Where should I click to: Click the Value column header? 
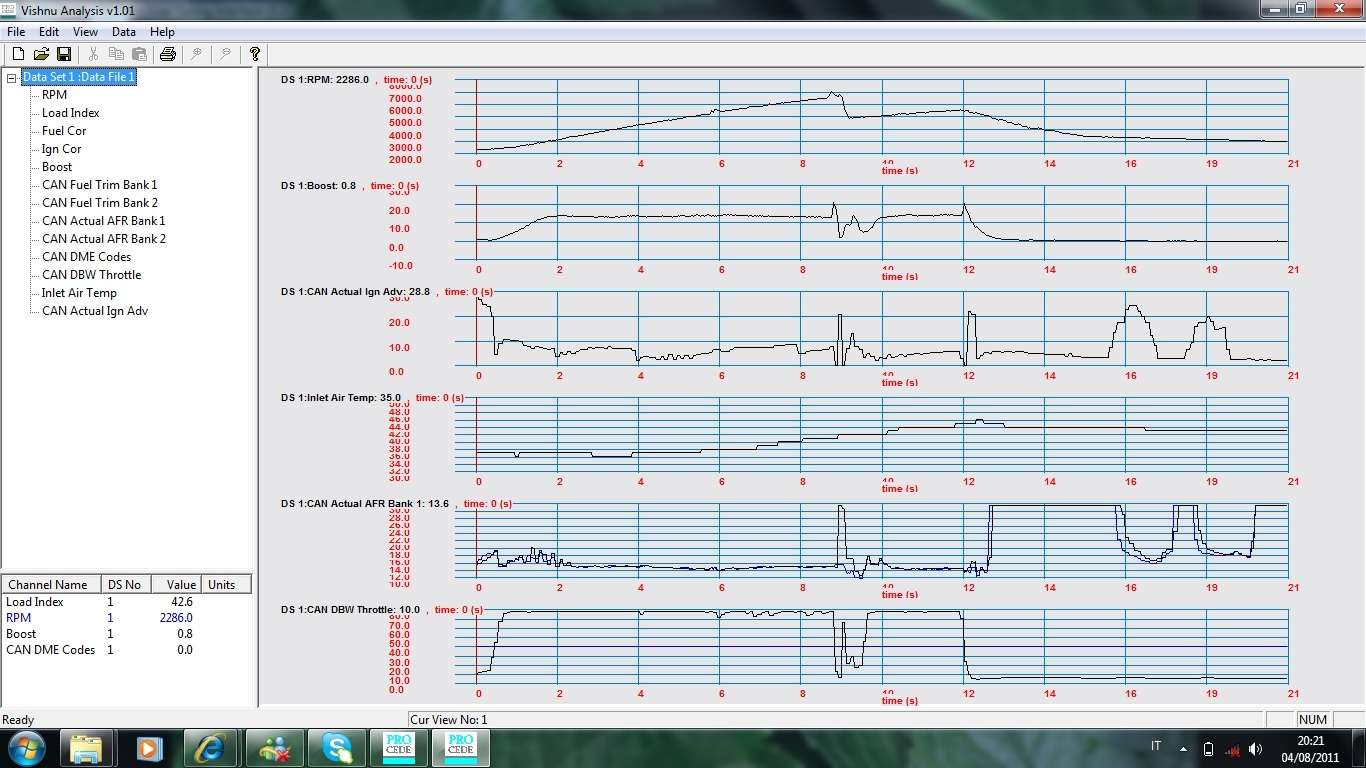point(181,584)
